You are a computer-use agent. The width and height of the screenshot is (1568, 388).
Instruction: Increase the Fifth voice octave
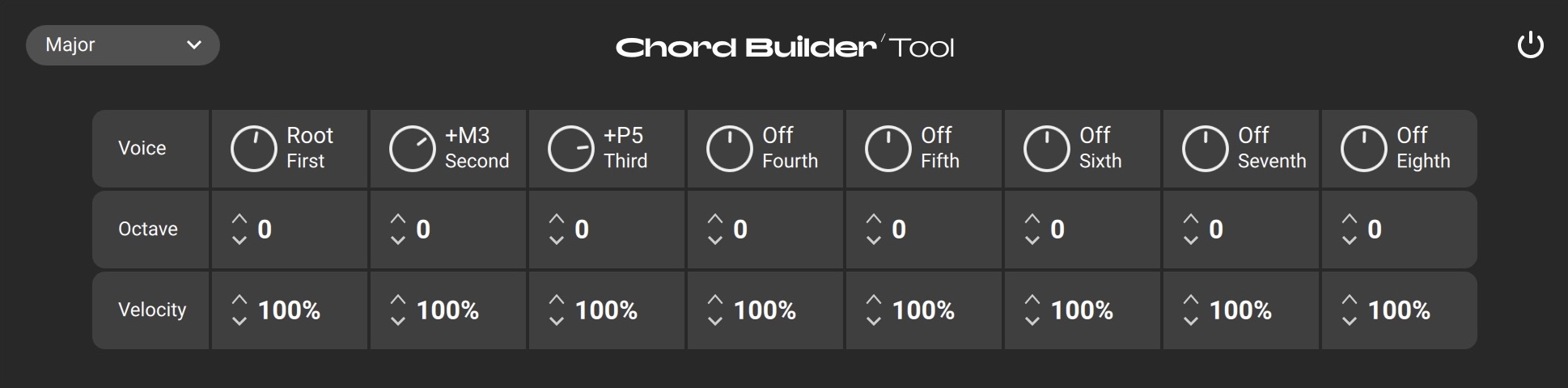(873, 218)
